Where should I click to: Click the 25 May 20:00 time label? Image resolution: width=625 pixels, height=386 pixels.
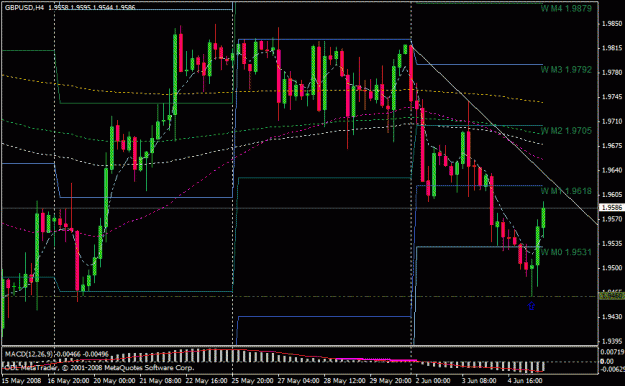click(x=253, y=380)
